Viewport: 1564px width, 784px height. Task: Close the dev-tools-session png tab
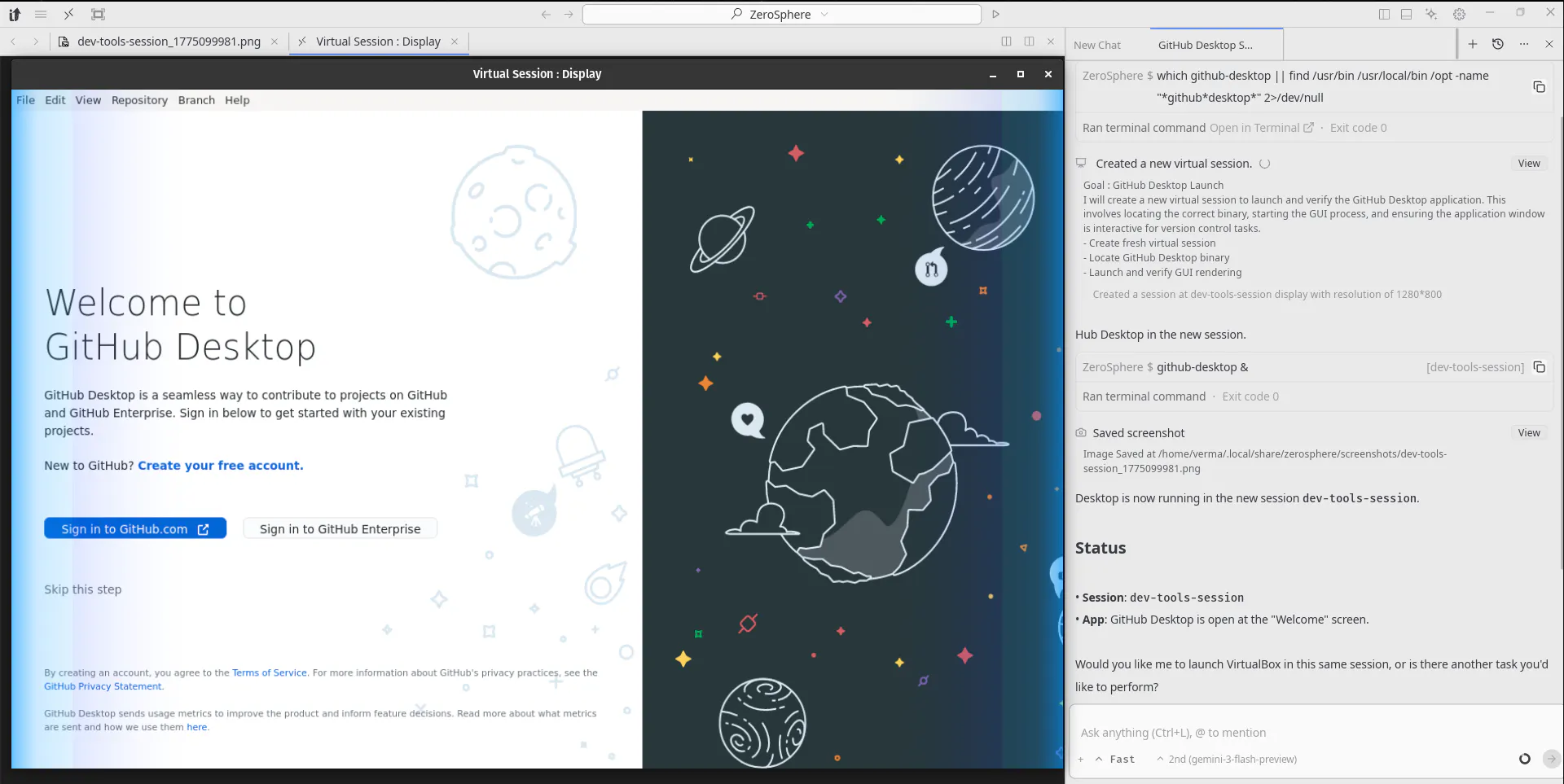click(275, 42)
